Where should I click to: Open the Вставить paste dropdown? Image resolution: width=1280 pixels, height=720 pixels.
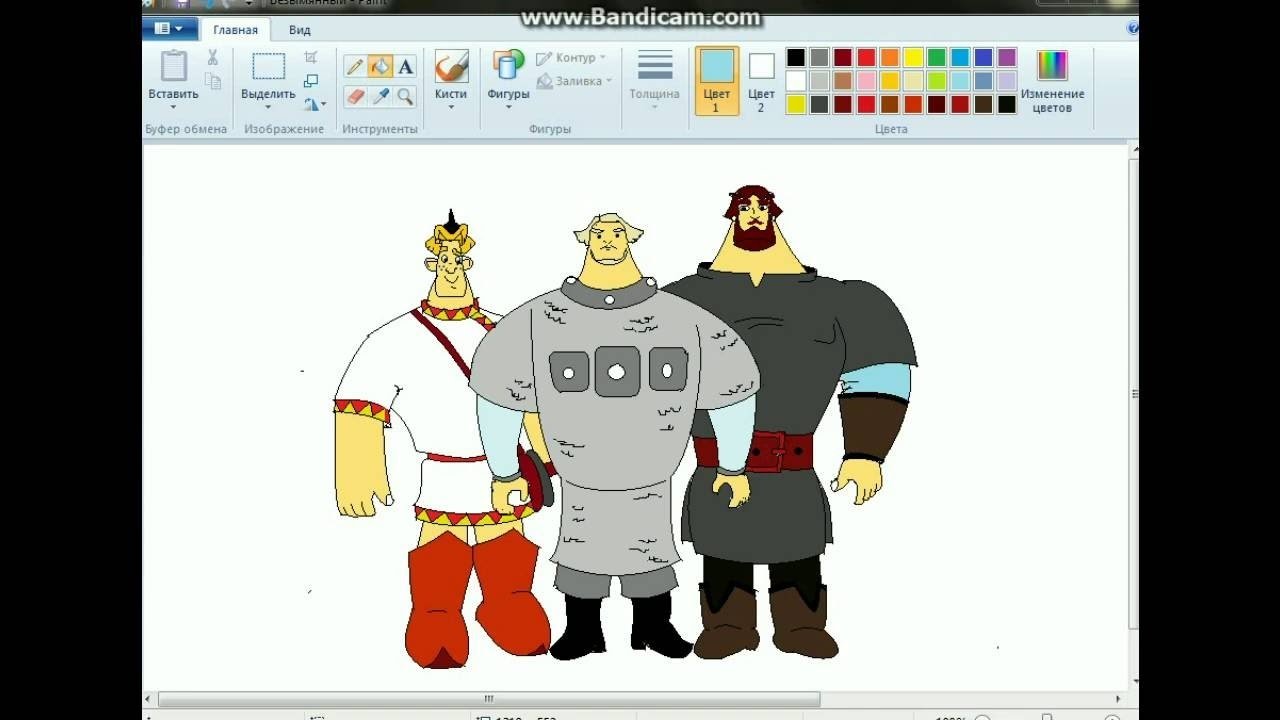pyautogui.click(x=173, y=106)
